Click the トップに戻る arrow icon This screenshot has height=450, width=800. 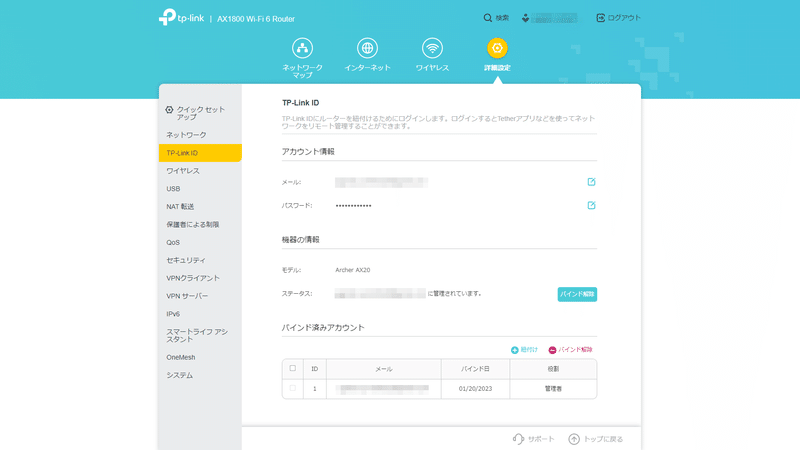[x=574, y=439]
